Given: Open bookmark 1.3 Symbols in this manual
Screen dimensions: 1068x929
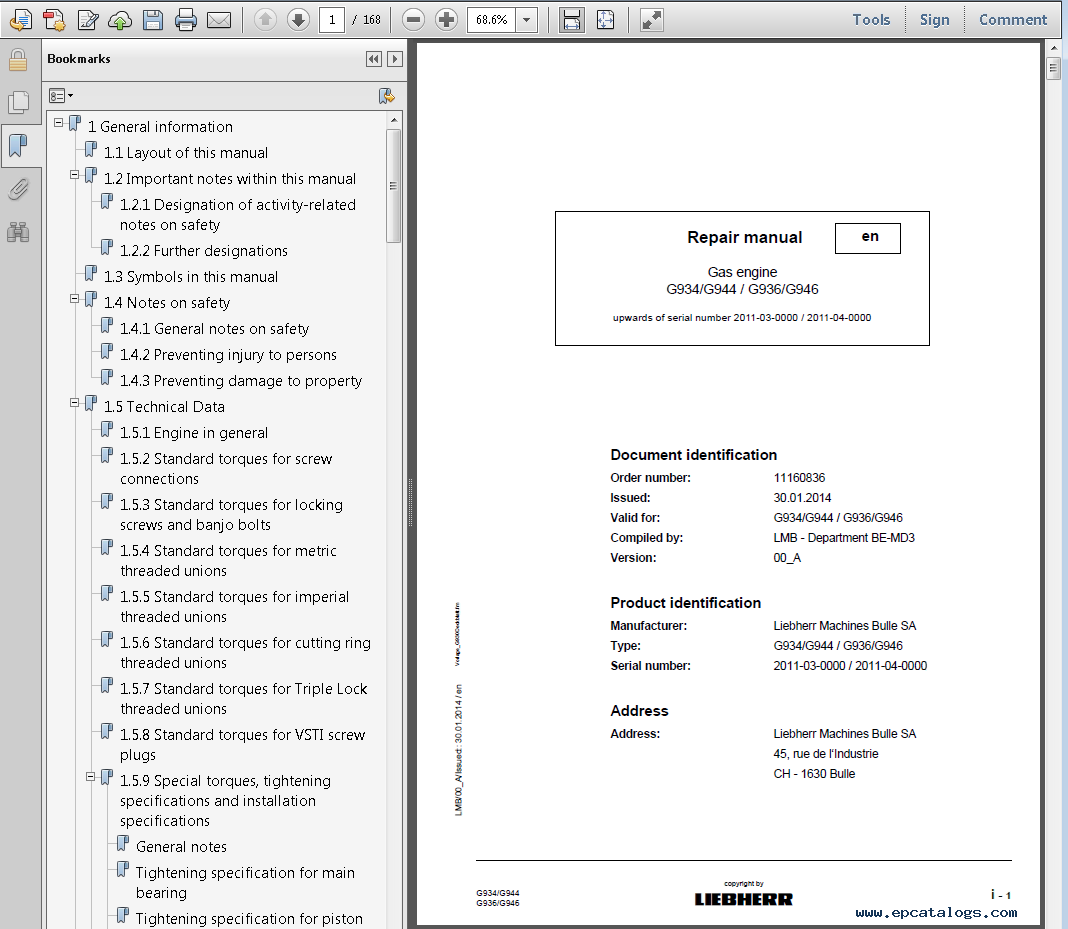Looking at the screenshot, I should tap(191, 277).
